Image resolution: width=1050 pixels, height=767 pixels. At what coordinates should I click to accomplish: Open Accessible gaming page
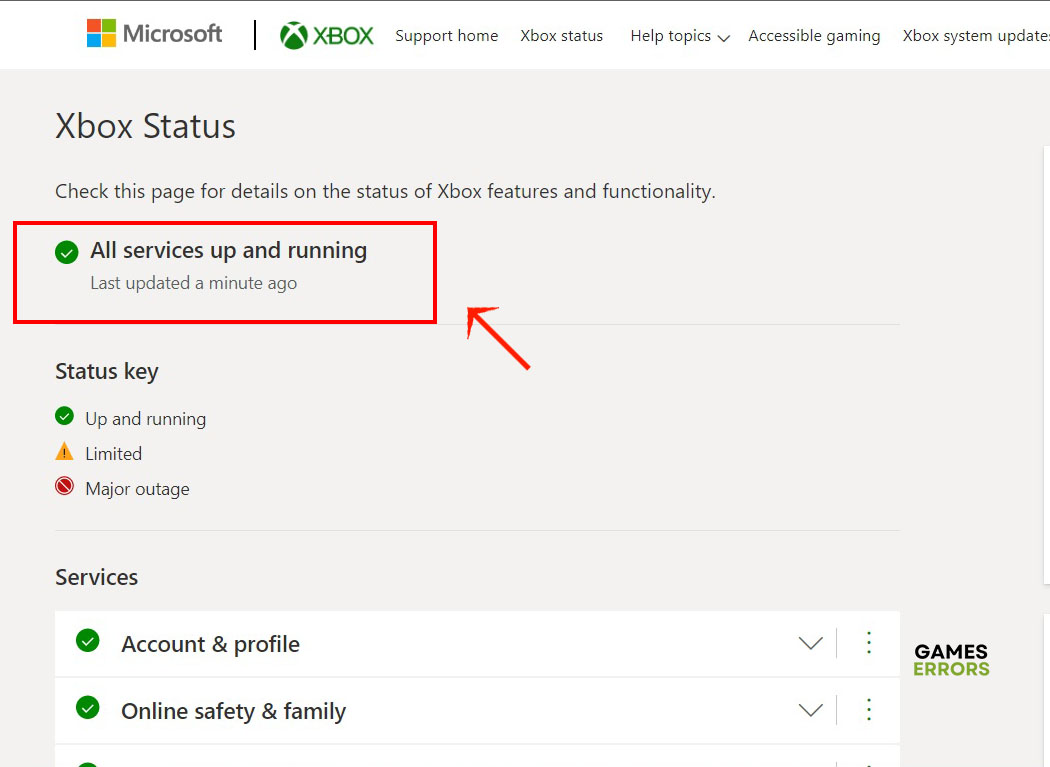(x=814, y=36)
